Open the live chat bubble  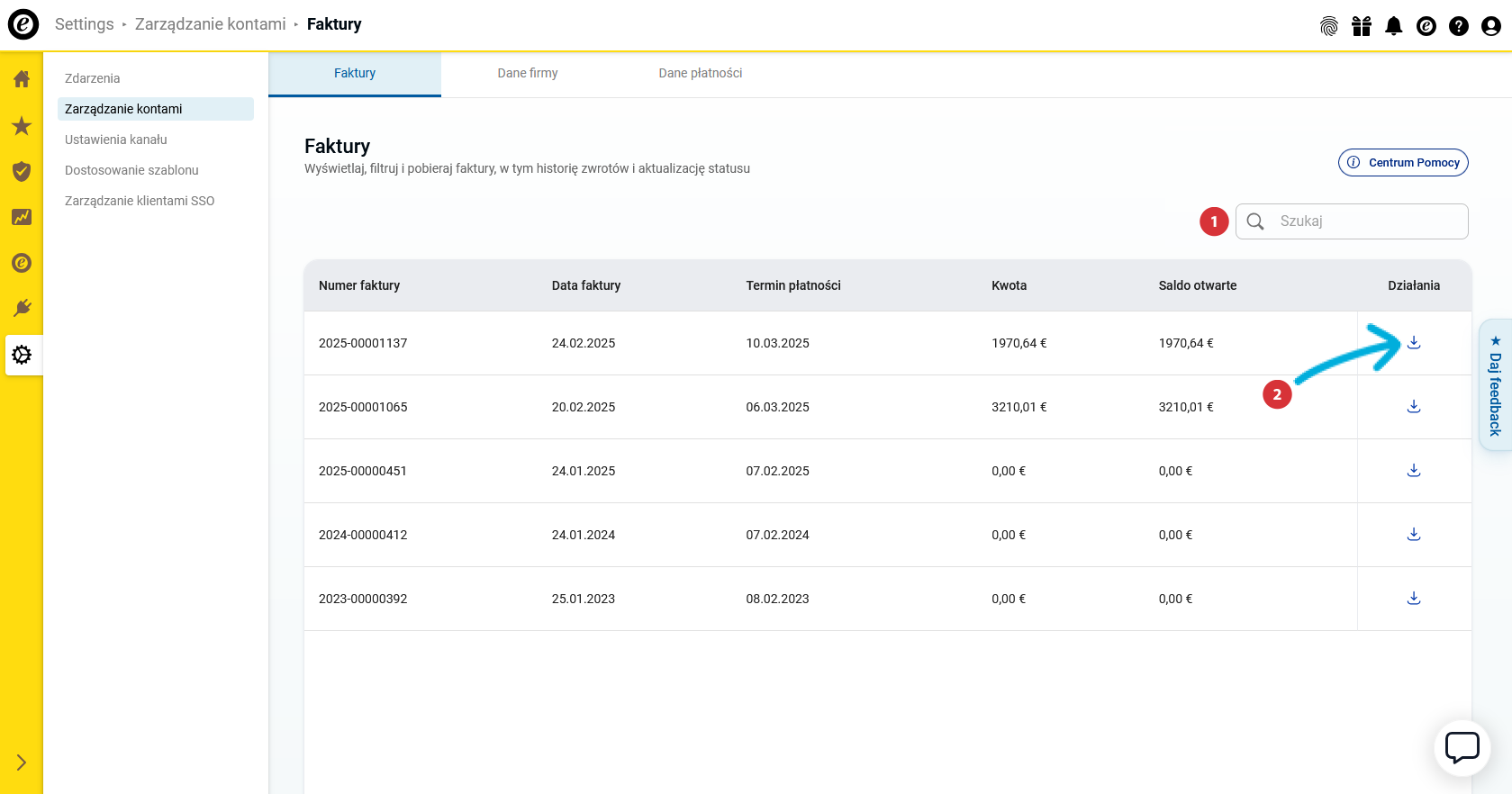[1462, 747]
